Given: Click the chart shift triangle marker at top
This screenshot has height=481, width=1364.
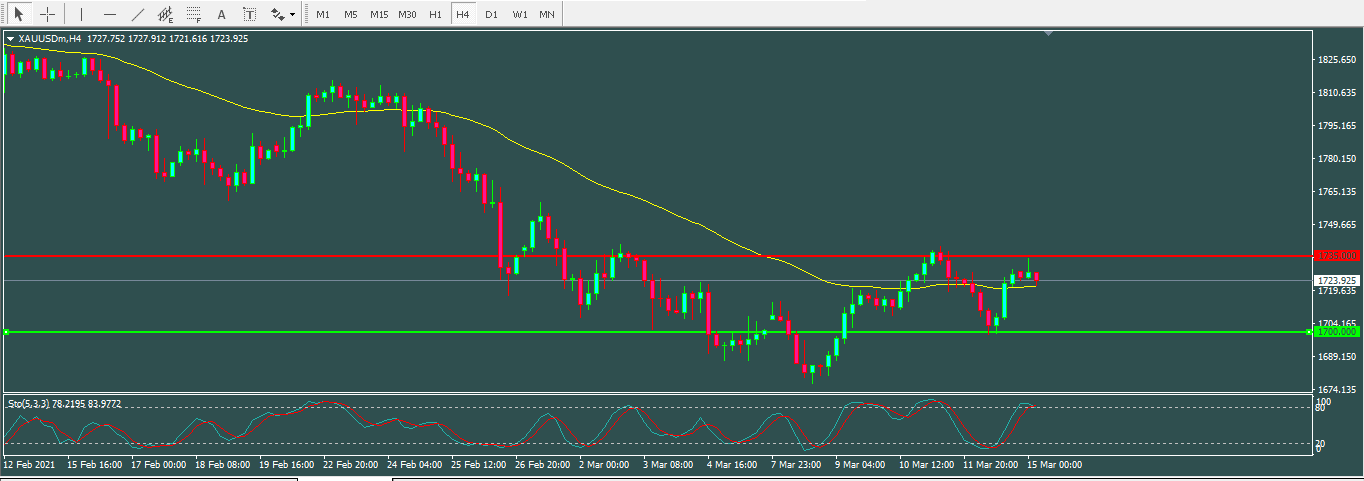Looking at the screenshot, I should pos(1048,34).
